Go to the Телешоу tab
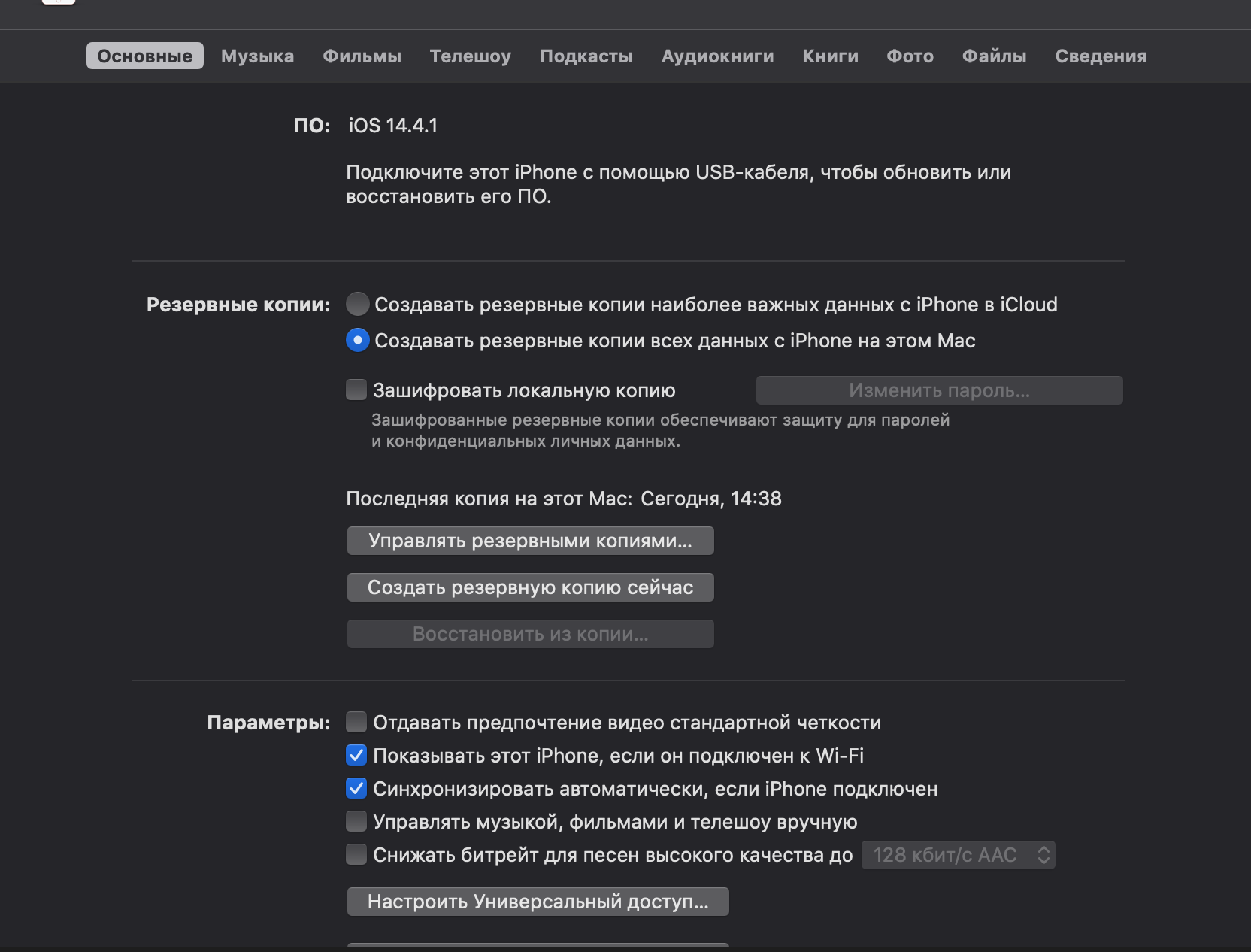The height and width of the screenshot is (952, 1251). coord(470,56)
